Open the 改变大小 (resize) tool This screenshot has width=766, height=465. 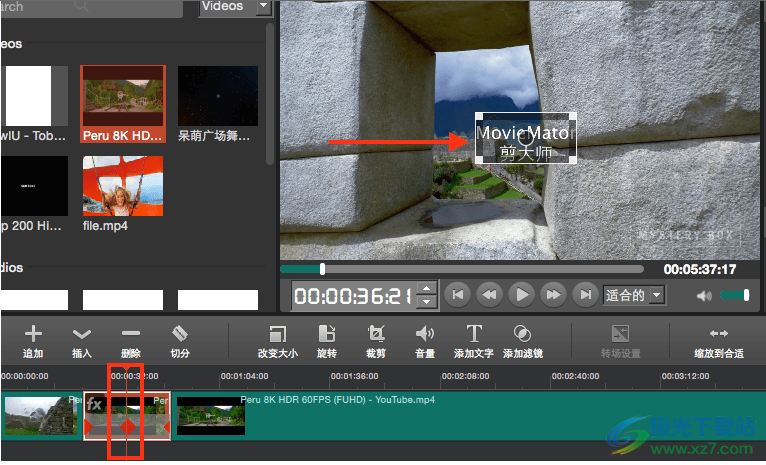(277, 334)
